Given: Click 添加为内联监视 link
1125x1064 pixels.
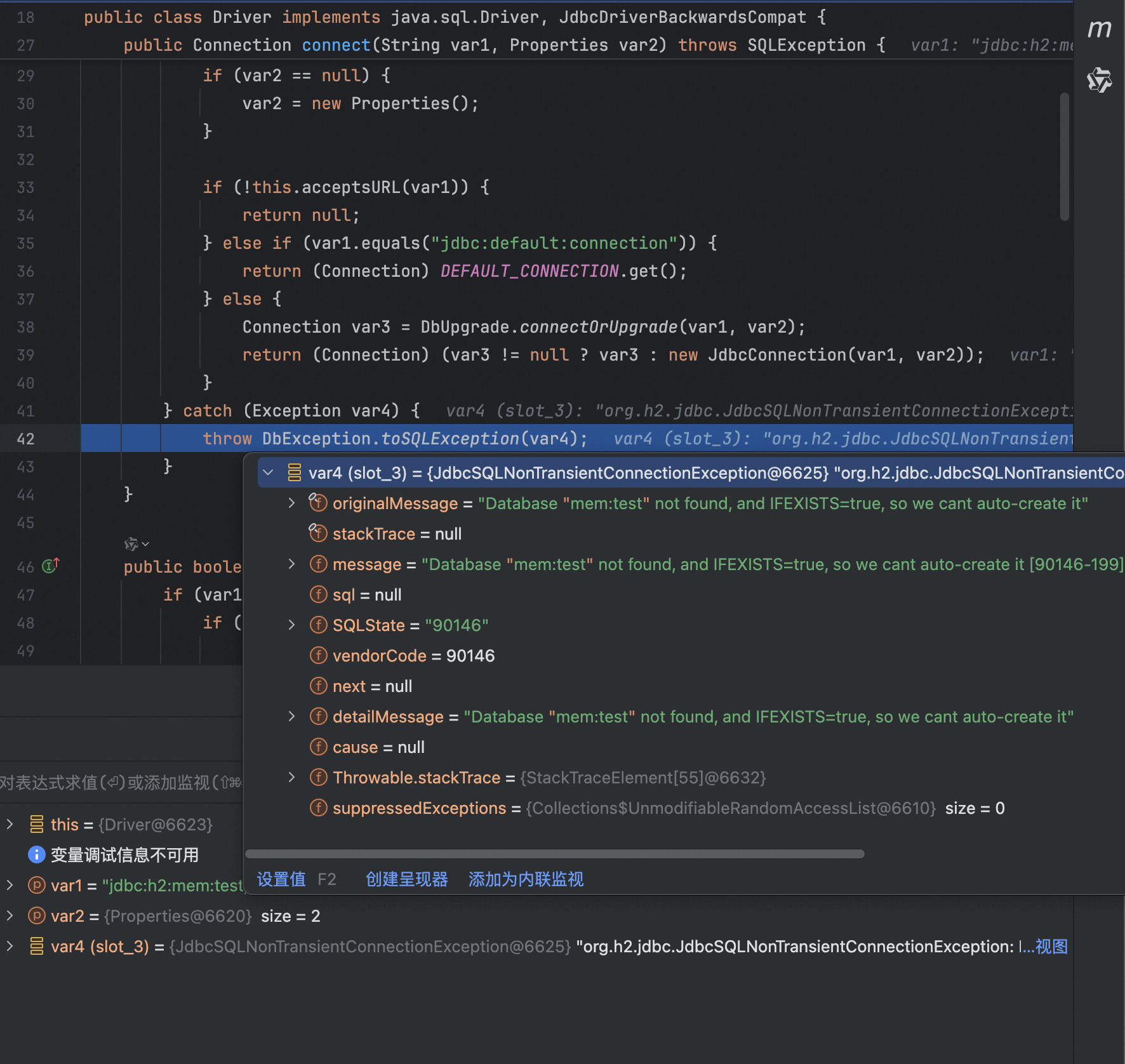Looking at the screenshot, I should click(526, 879).
